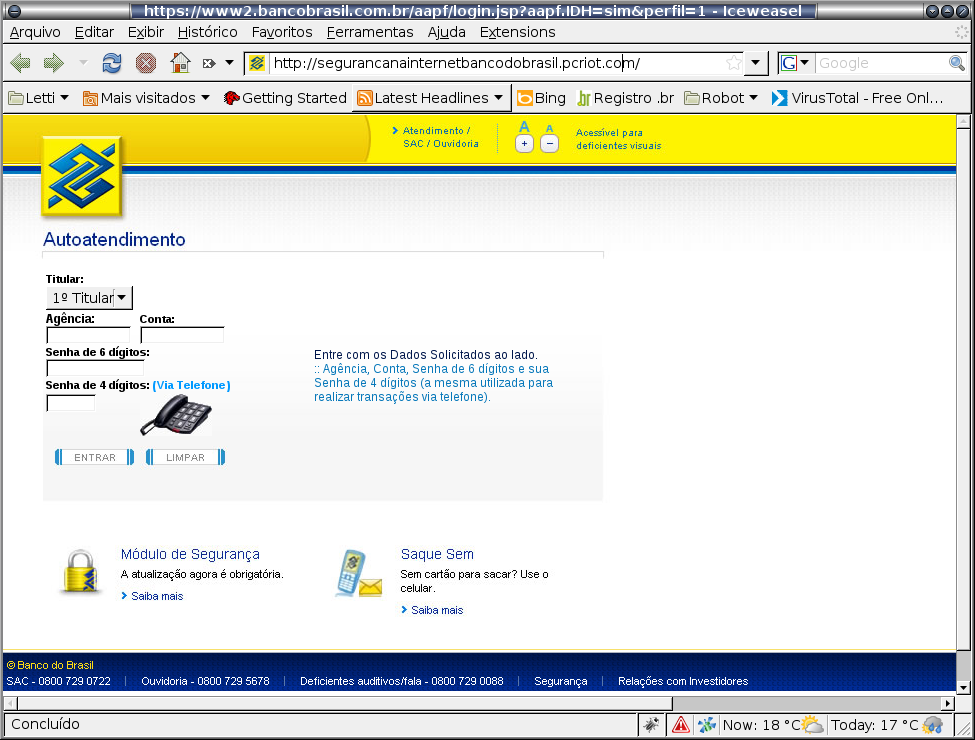The image size is (975, 740).
Task: Open the Bing bookmark
Action: [x=541, y=98]
